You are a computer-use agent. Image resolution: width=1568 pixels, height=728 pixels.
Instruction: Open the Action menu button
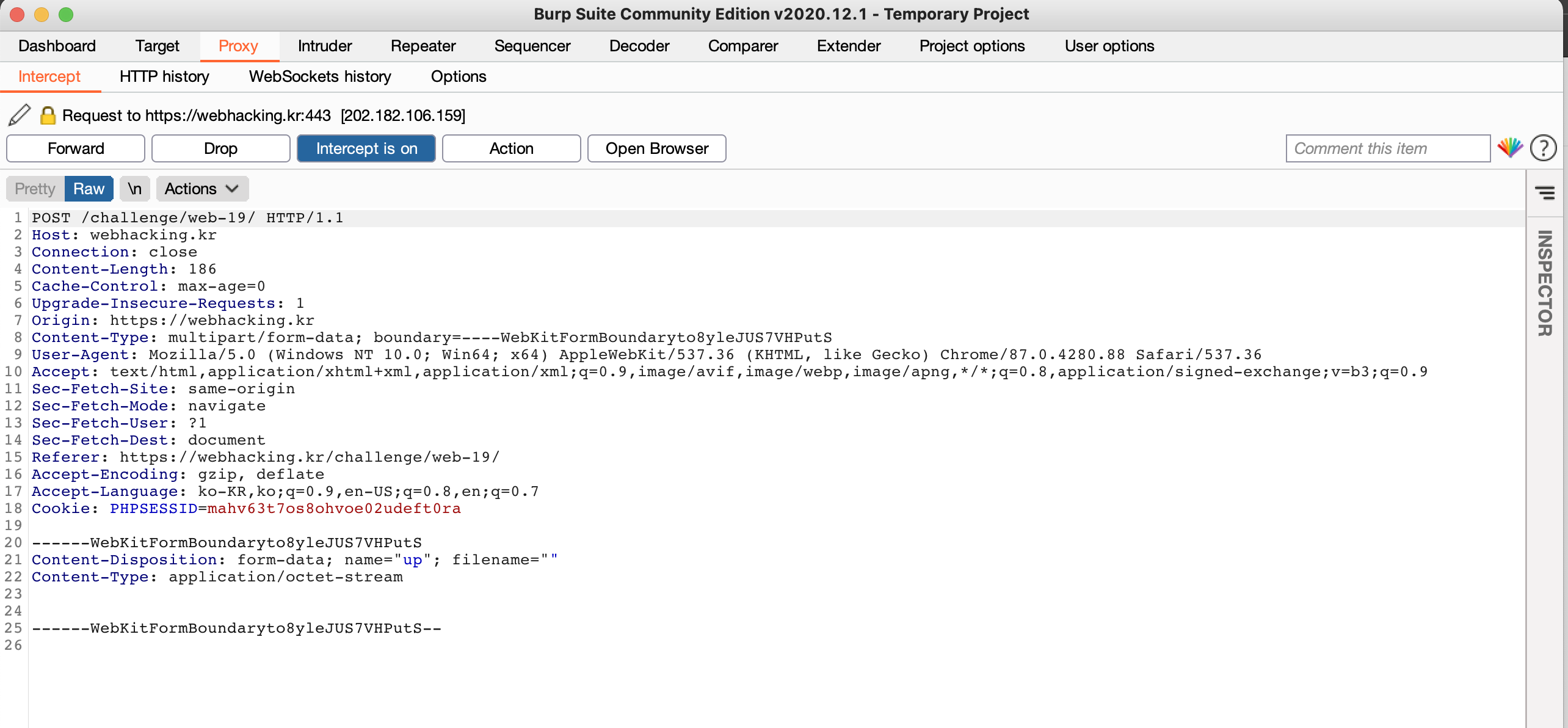pyautogui.click(x=511, y=148)
